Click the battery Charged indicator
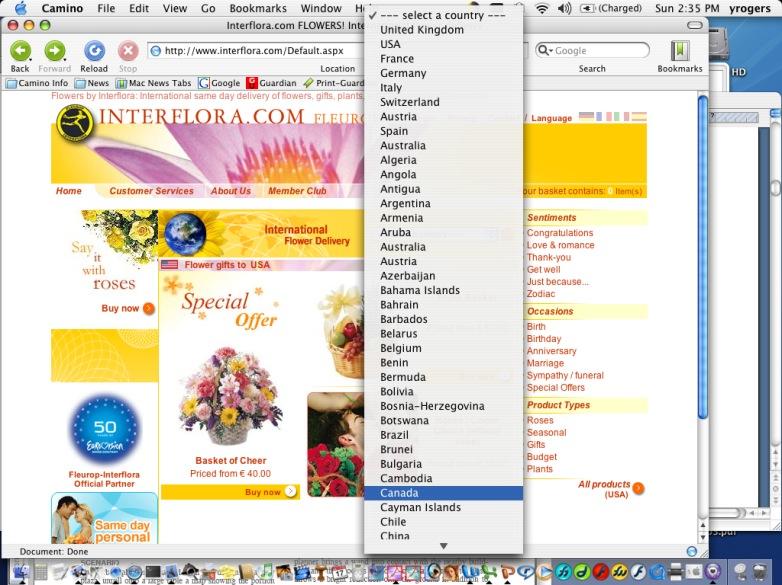The height and width of the screenshot is (585, 782). coord(611,8)
